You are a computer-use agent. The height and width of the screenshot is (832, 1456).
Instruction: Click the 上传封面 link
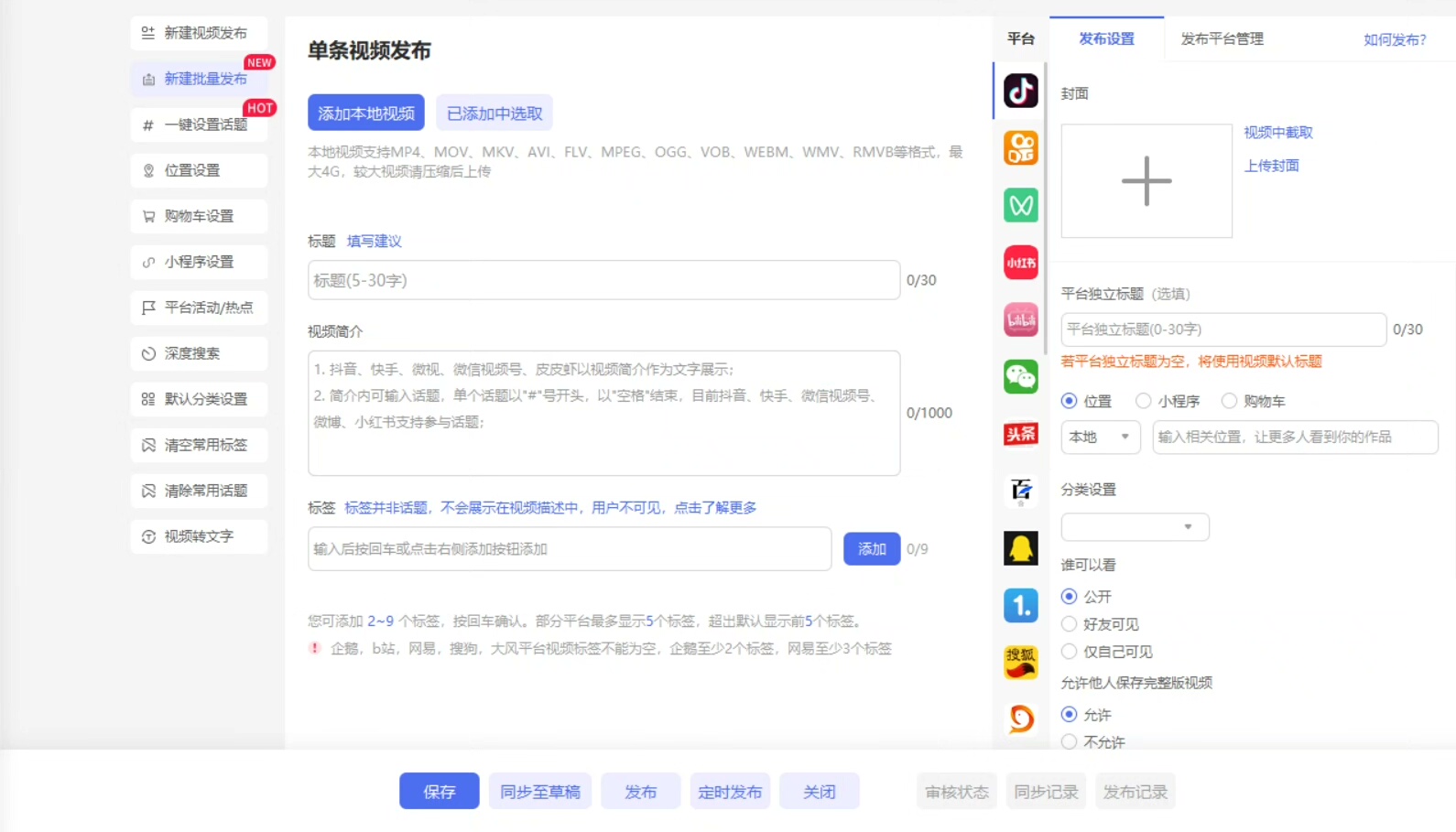(1271, 166)
